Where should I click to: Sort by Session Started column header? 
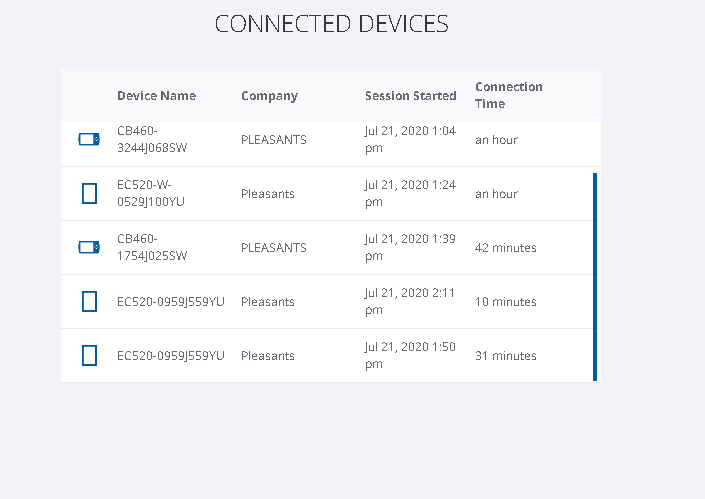410,96
